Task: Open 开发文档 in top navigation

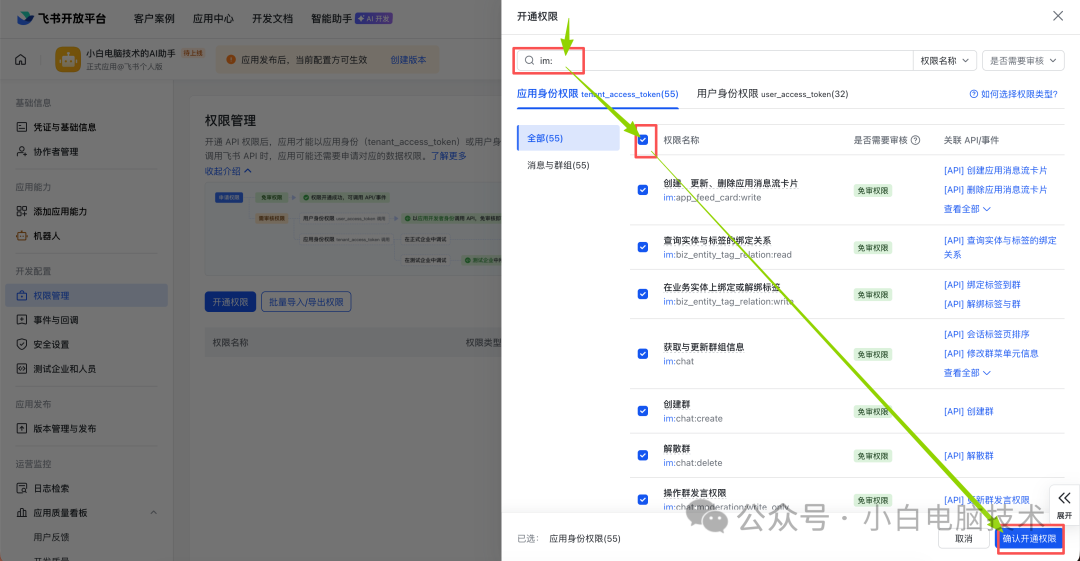Action: (x=272, y=19)
